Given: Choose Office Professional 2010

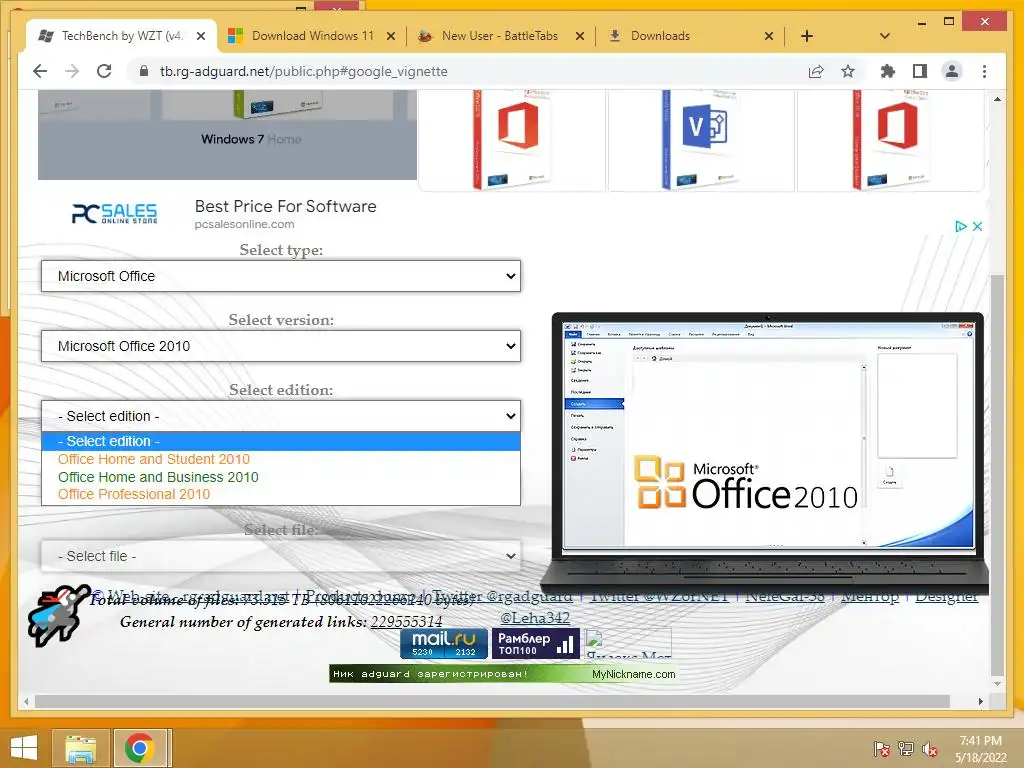Looking at the screenshot, I should 281,494.
